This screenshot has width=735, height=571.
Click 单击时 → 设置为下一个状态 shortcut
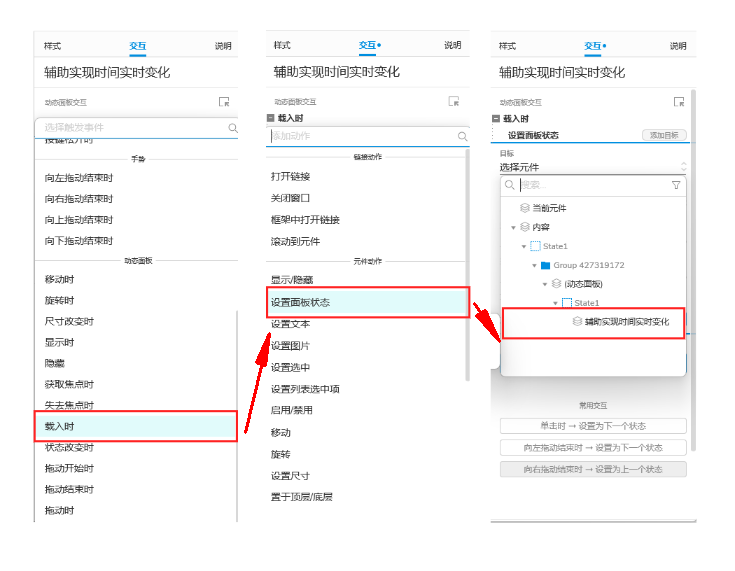(x=593, y=426)
